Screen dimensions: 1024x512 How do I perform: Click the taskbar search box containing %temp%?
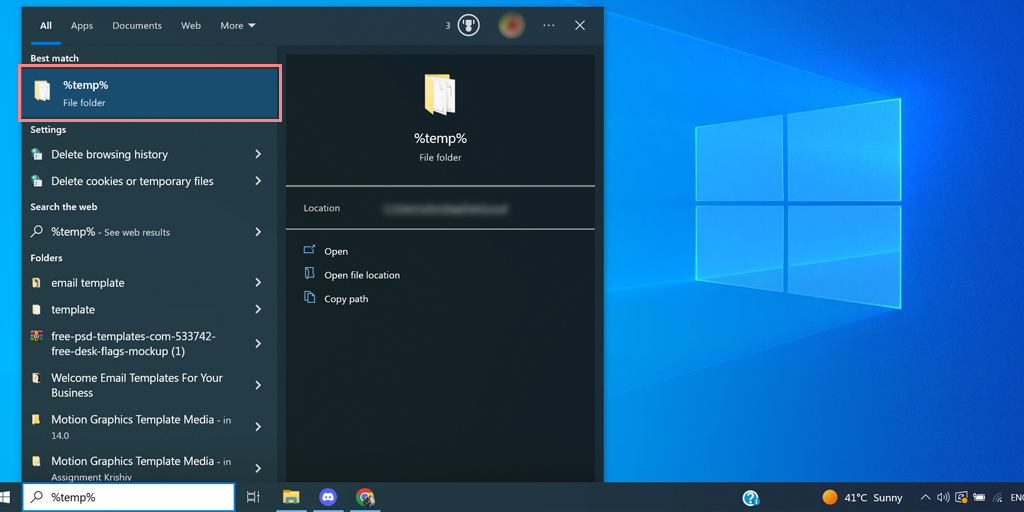129,498
